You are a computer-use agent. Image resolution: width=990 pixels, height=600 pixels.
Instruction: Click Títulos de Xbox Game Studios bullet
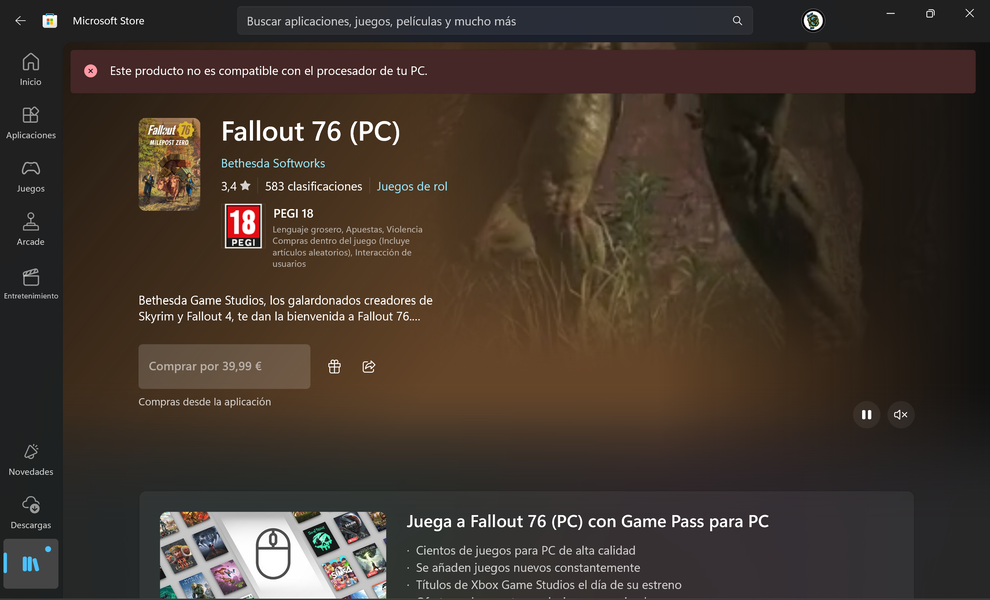tap(548, 585)
